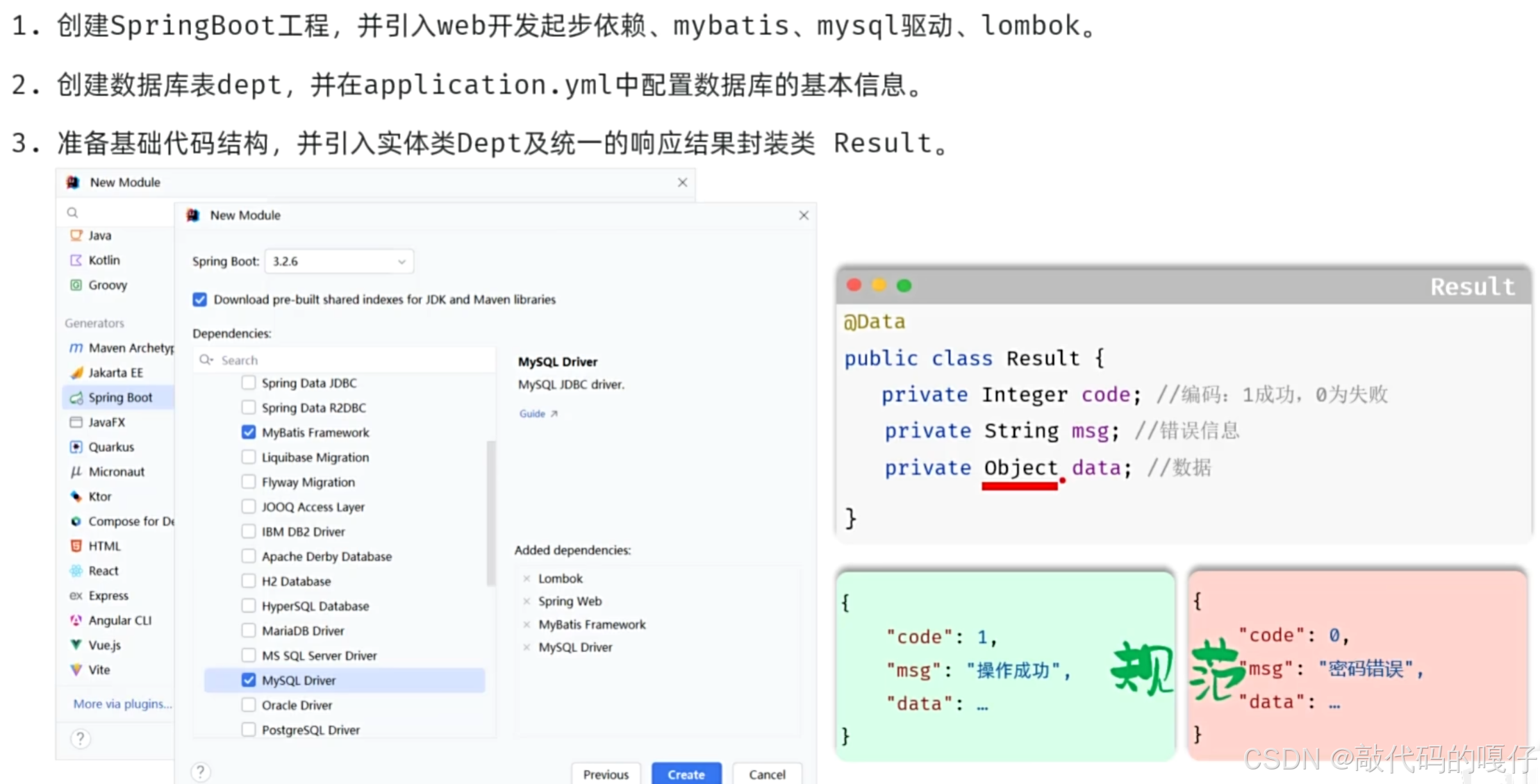Image resolution: width=1540 pixels, height=784 pixels.
Task: Click the Jakarta EE generator icon
Action: click(76, 373)
